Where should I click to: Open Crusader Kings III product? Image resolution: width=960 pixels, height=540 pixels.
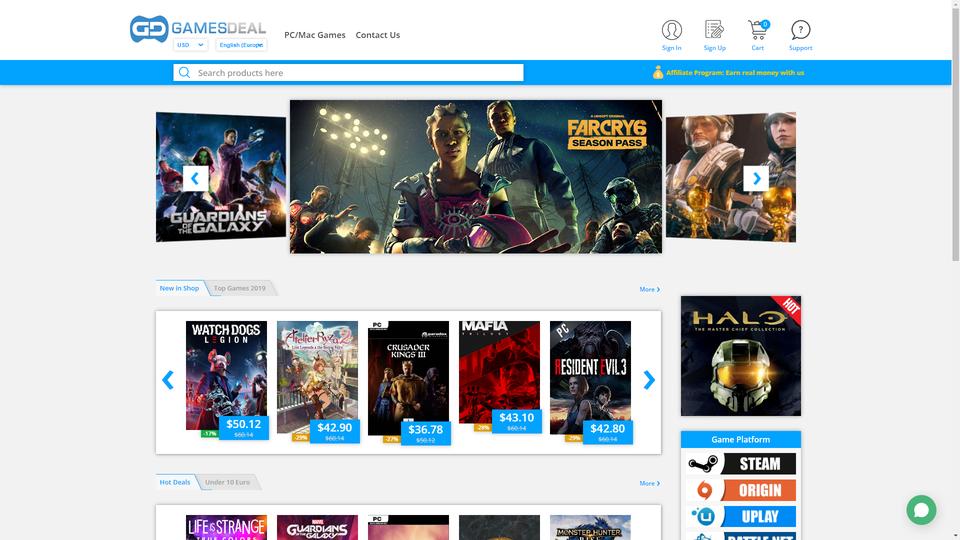408,378
